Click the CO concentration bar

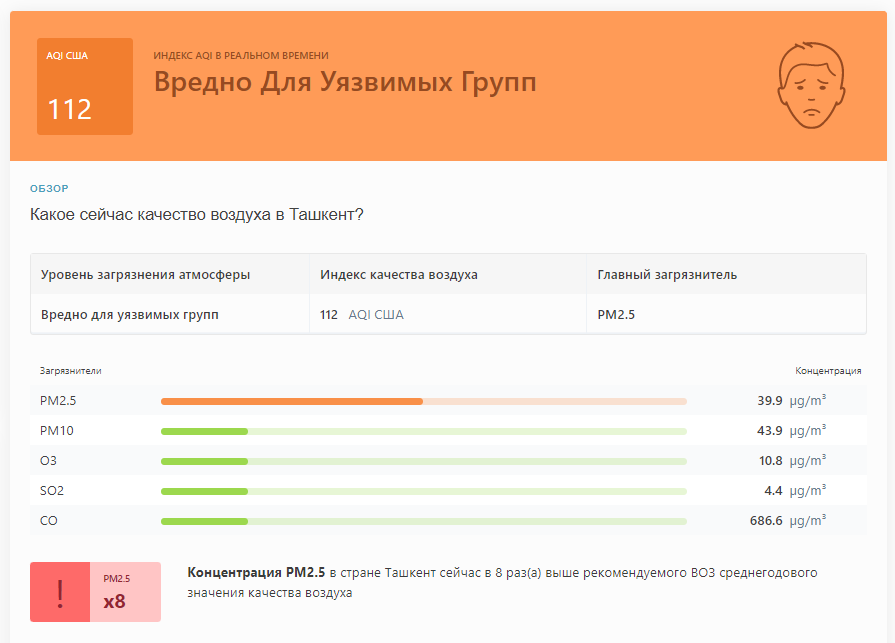[424, 521]
